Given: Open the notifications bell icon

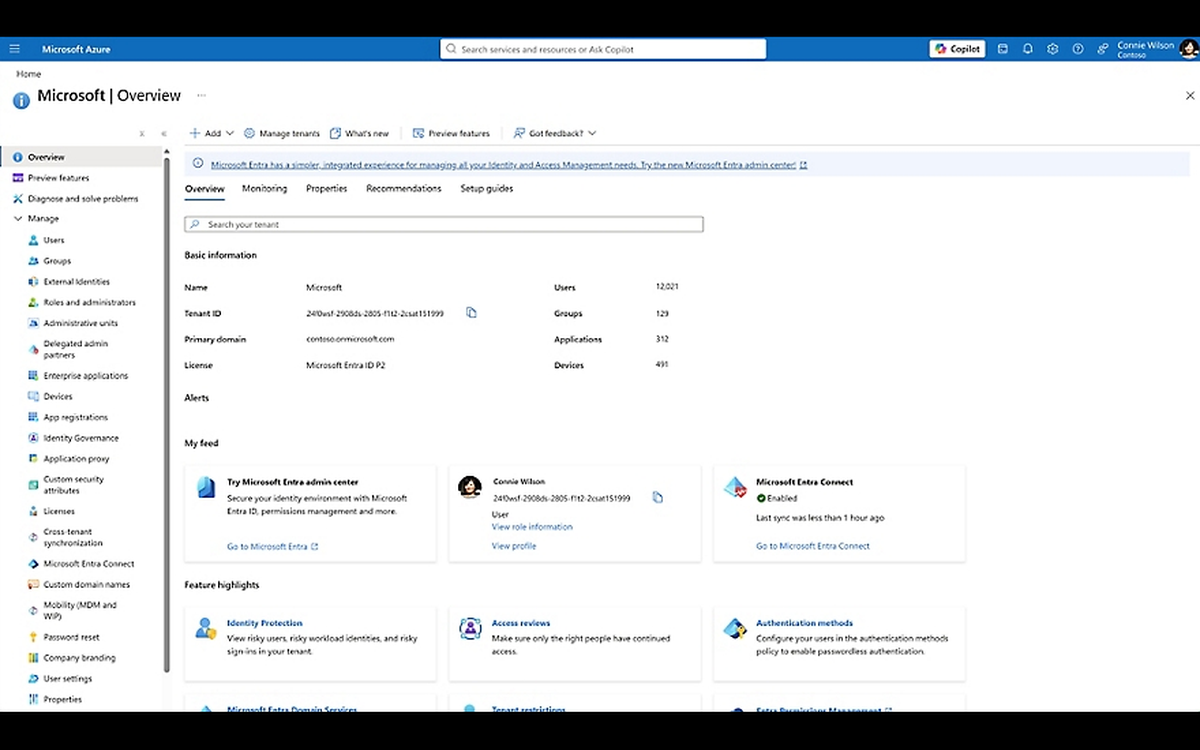Looking at the screenshot, I should click(1027, 49).
